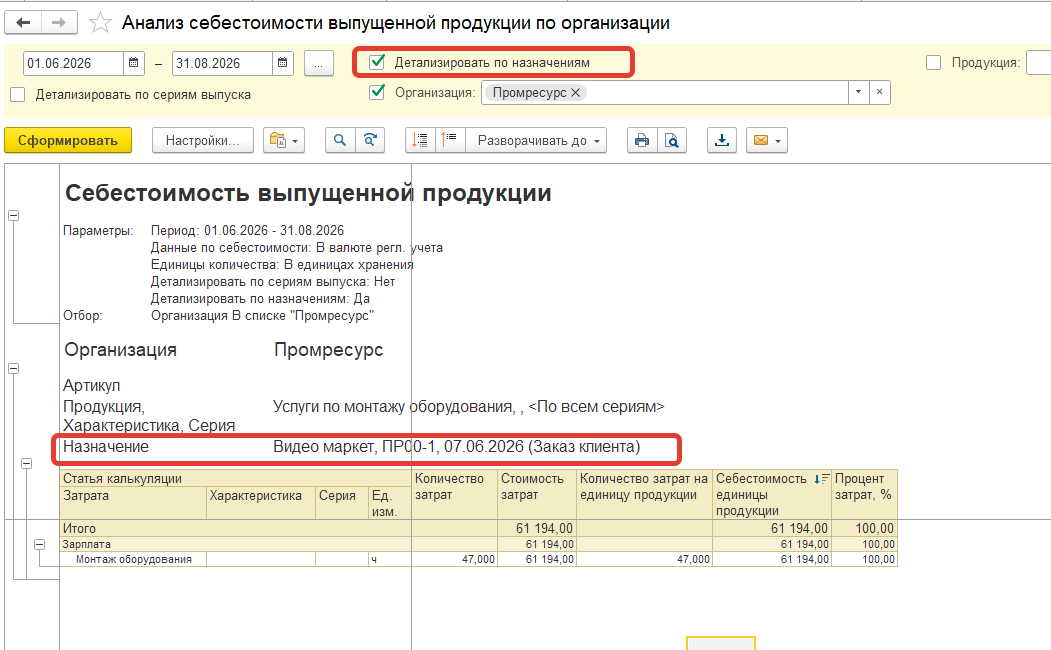Click the back navigation arrow
The image size is (1051, 650).
[23, 23]
